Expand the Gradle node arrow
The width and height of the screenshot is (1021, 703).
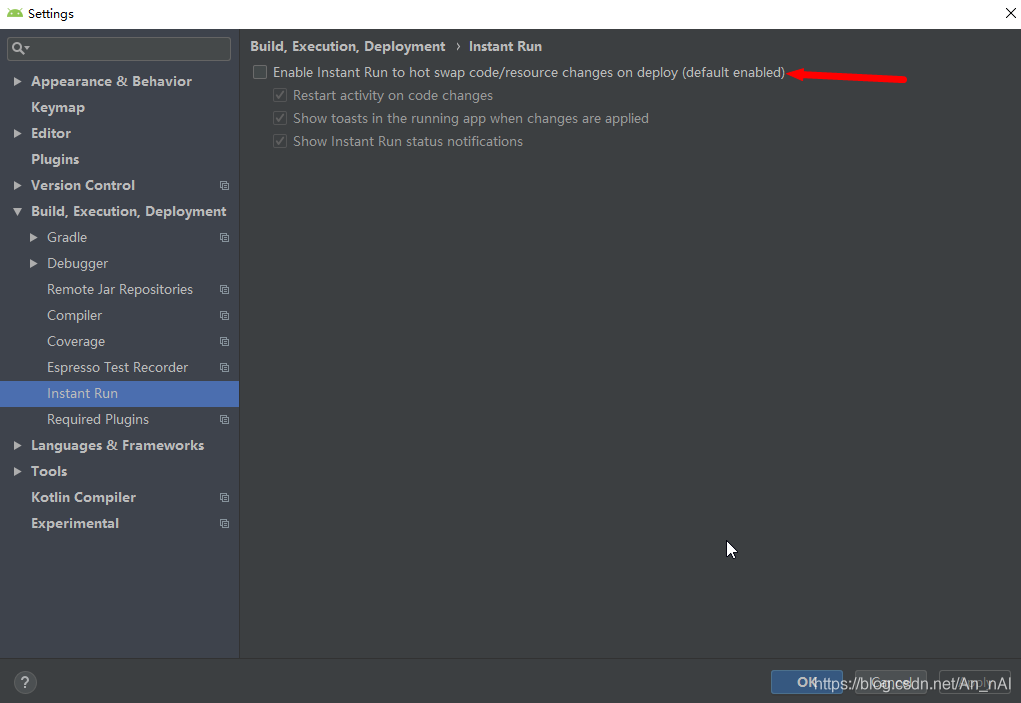[x=34, y=238]
